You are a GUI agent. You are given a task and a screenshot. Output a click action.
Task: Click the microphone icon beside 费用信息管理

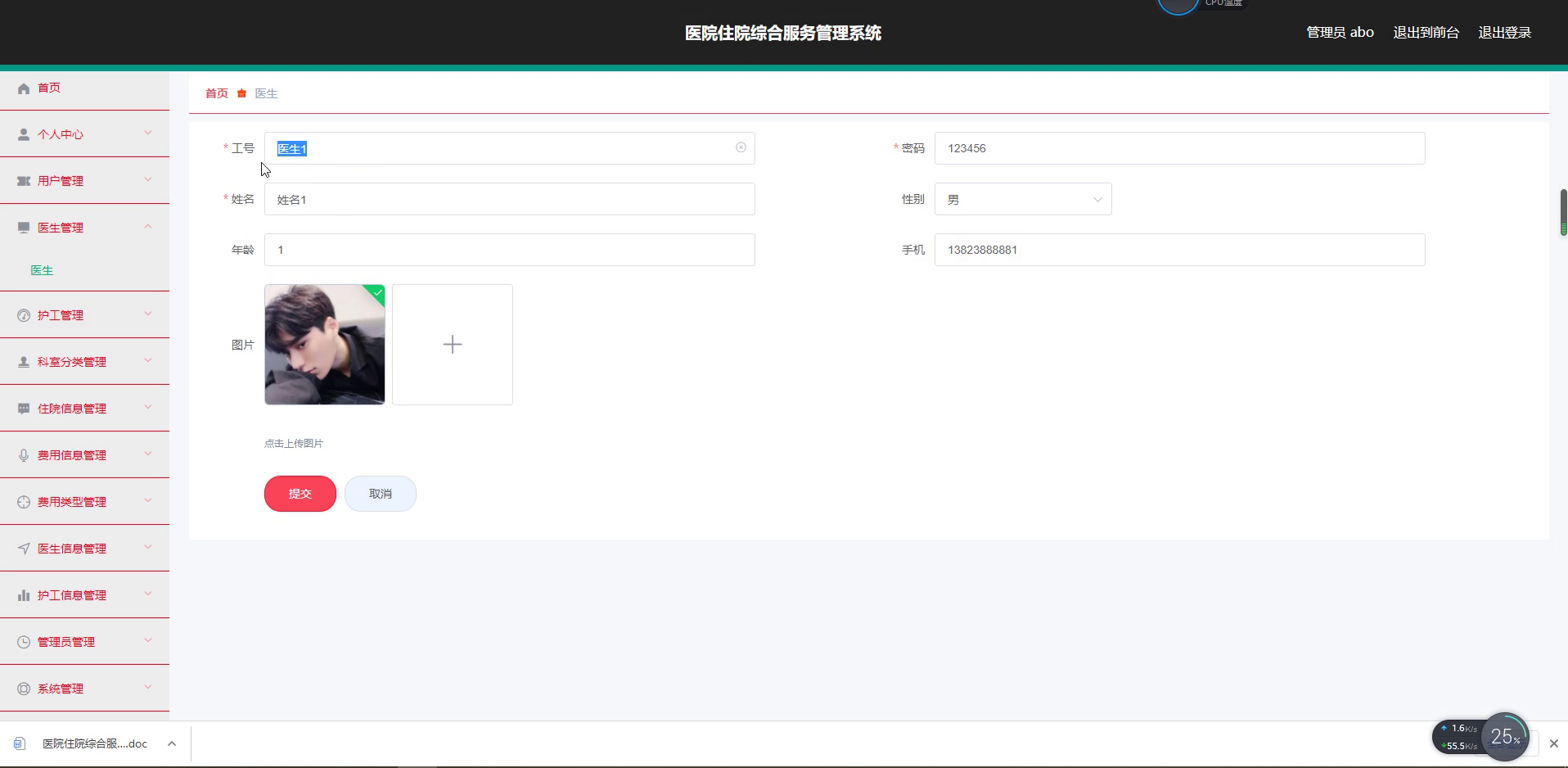click(x=24, y=455)
